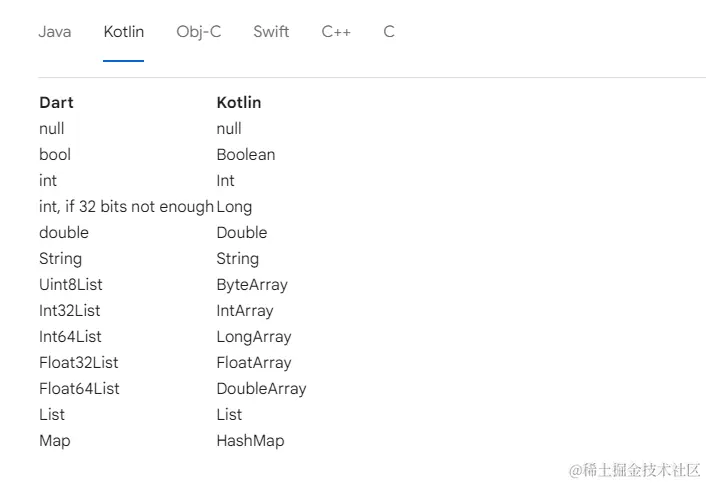Select the Kotlin tab
The width and height of the screenshot is (706, 484).
tap(123, 32)
